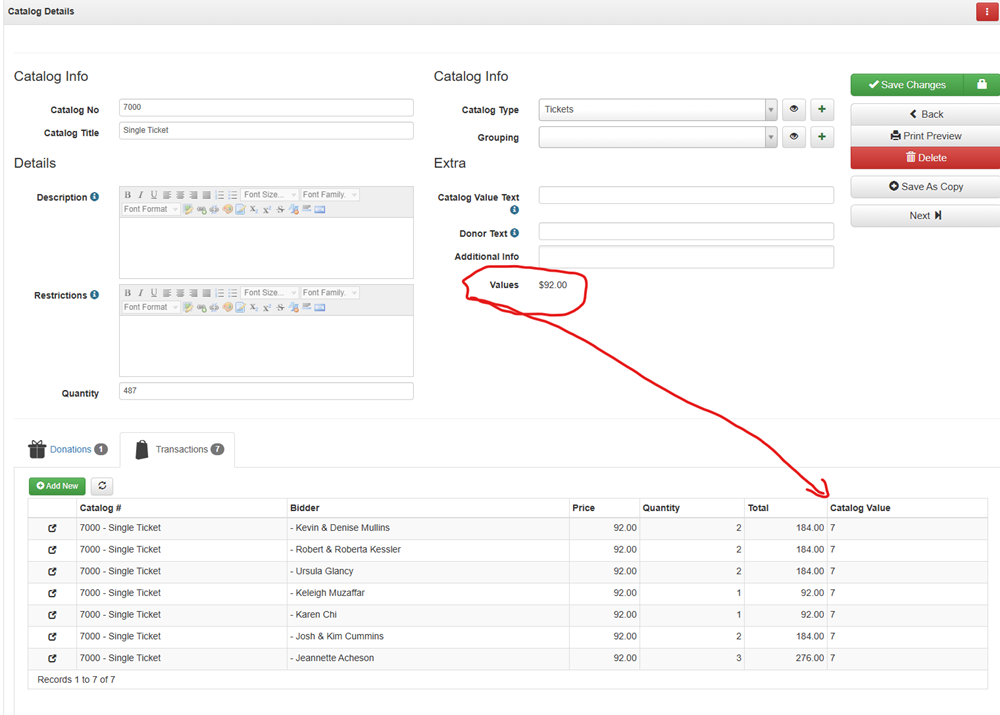Select the Transactions tab
This screenshot has height=715, width=1000.
click(x=178, y=450)
